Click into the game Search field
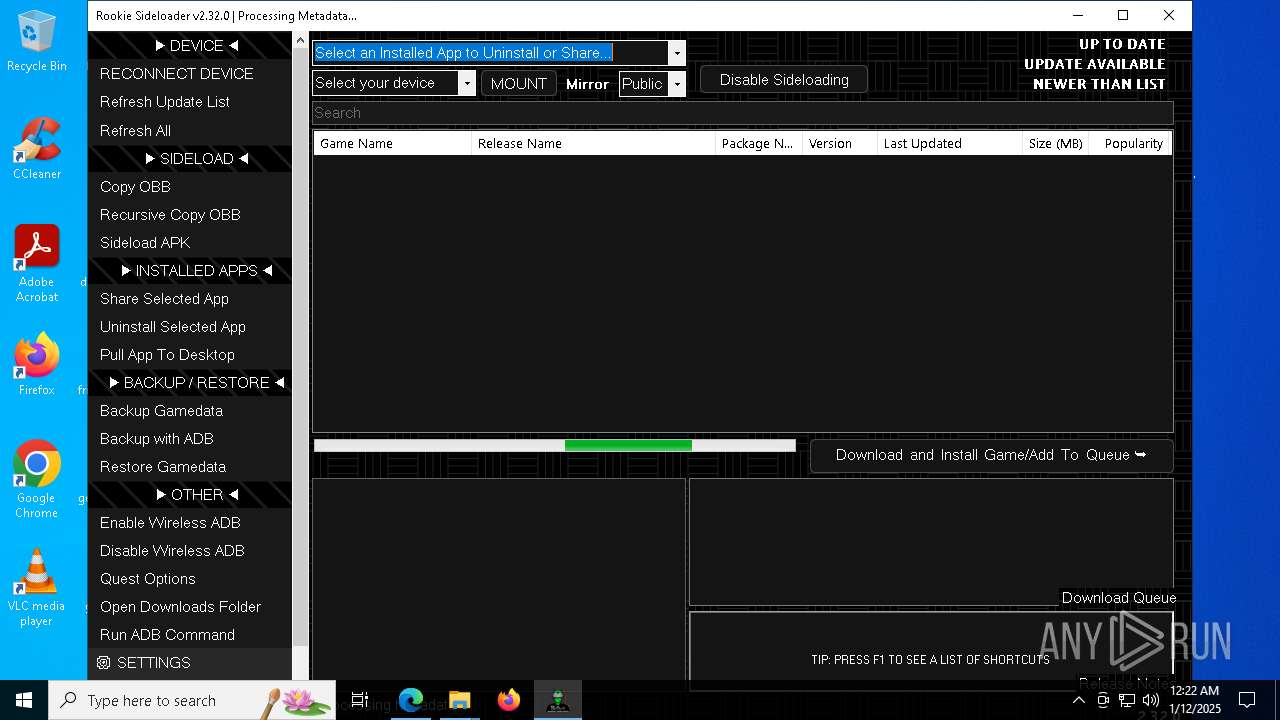1280x720 pixels. coord(742,113)
